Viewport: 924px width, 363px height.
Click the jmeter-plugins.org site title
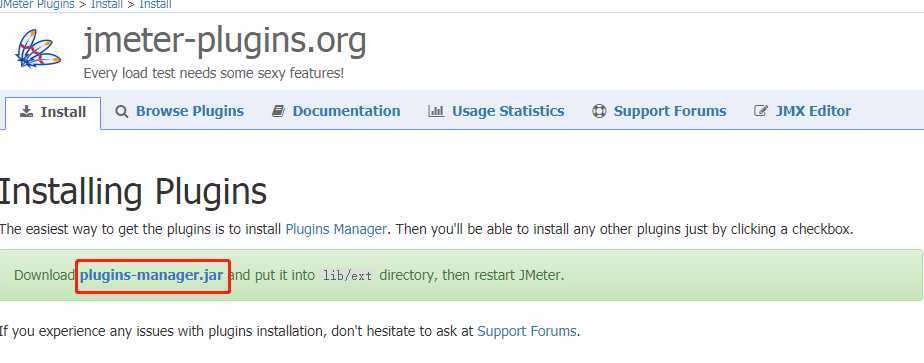pyautogui.click(x=225, y=41)
